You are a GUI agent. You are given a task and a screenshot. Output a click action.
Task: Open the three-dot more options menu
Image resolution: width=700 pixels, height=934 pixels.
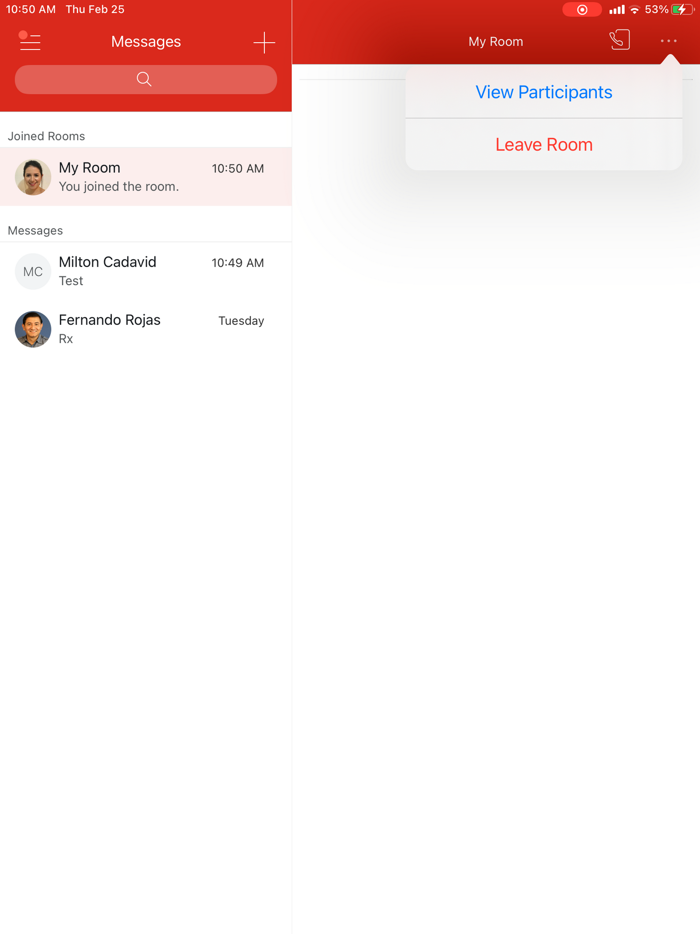click(x=668, y=41)
